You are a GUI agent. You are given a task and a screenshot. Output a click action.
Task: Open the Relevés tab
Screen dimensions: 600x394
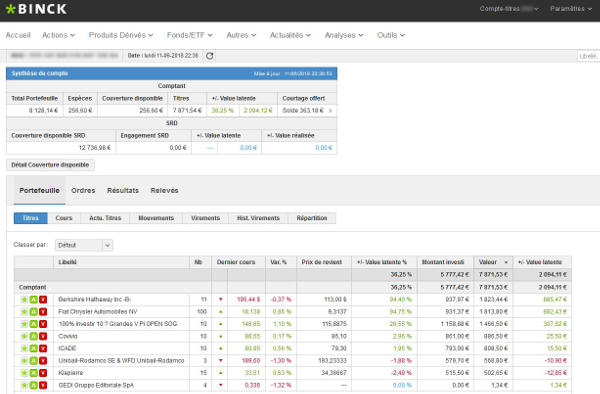coord(165,190)
